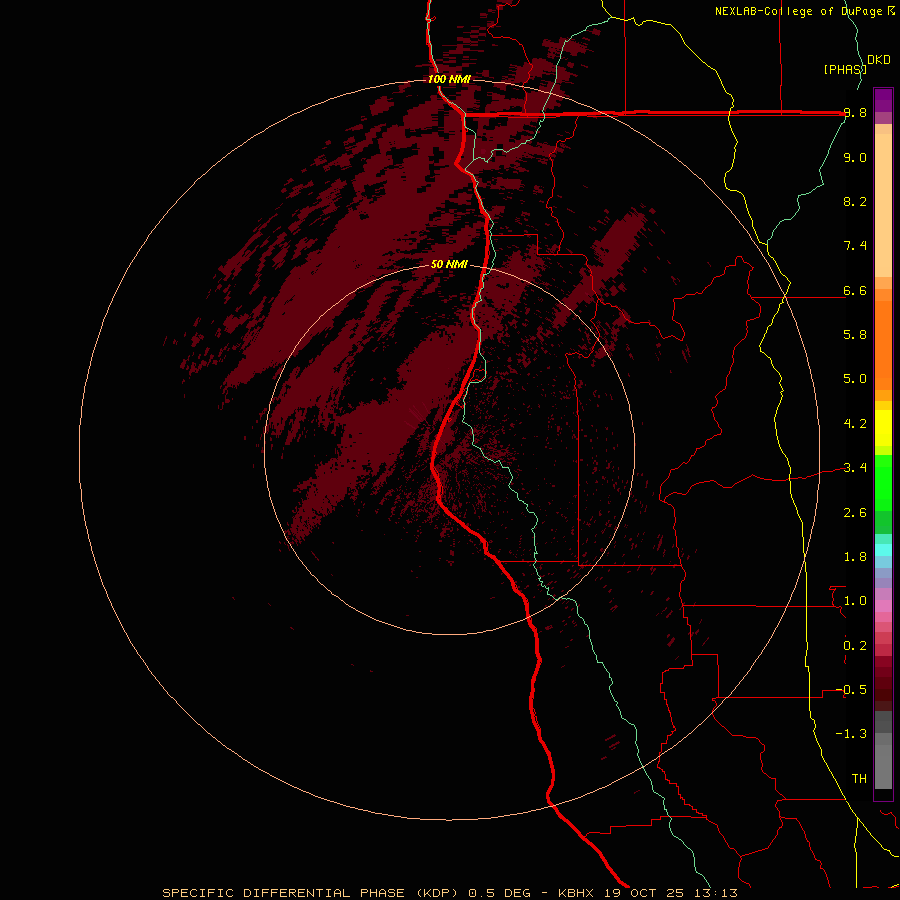Click the gray swatch near TH on scale

883,766
